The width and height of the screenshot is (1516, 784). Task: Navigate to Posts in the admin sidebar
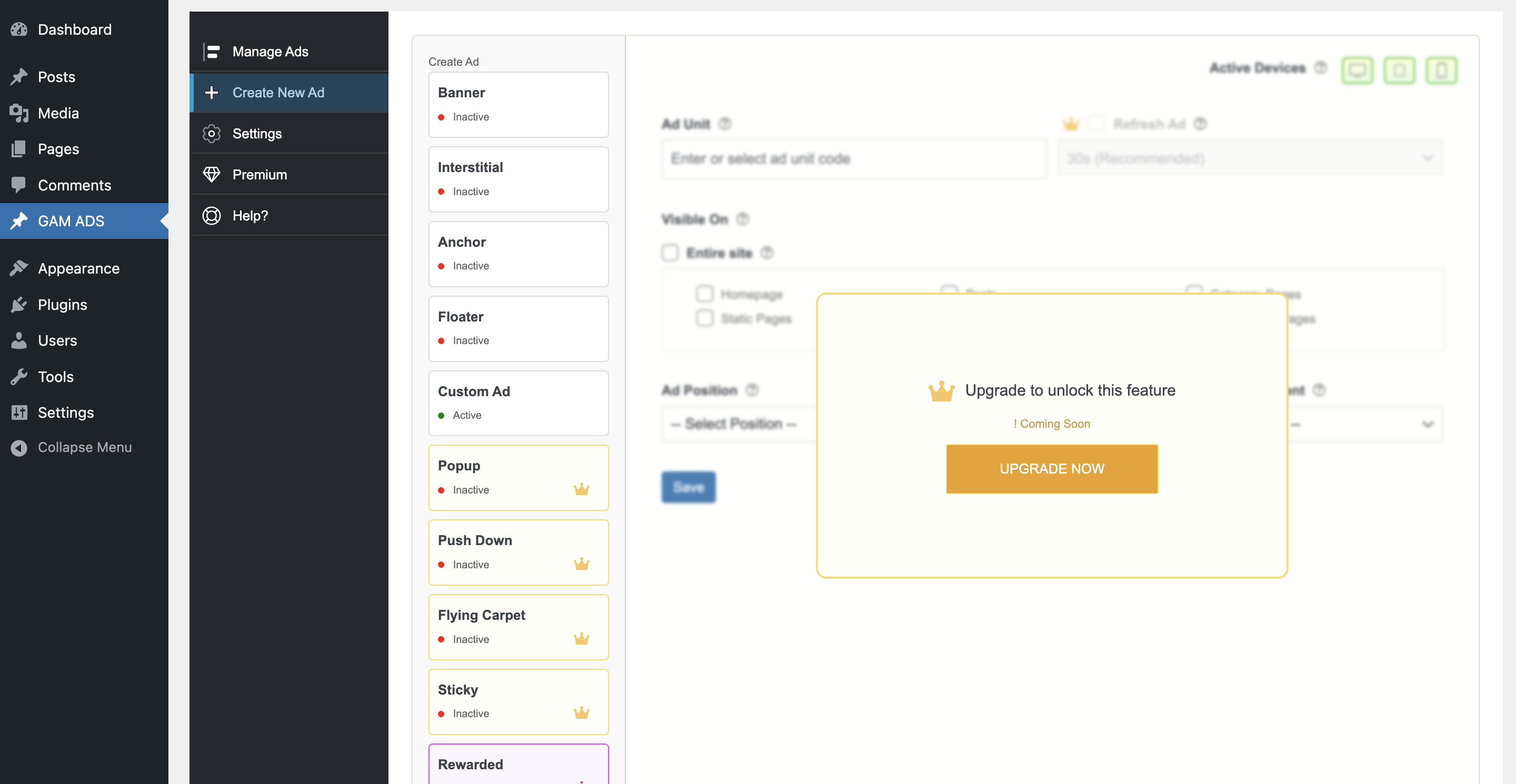[56, 76]
